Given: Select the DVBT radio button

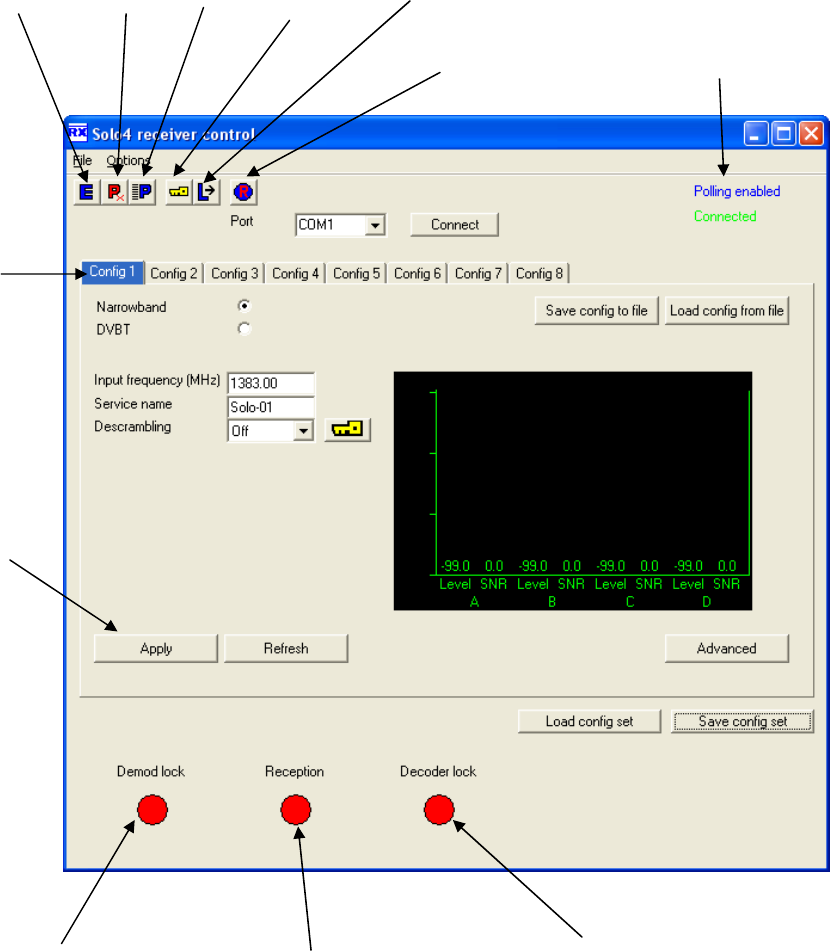Looking at the screenshot, I should pyautogui.click(x=244, y=329).
